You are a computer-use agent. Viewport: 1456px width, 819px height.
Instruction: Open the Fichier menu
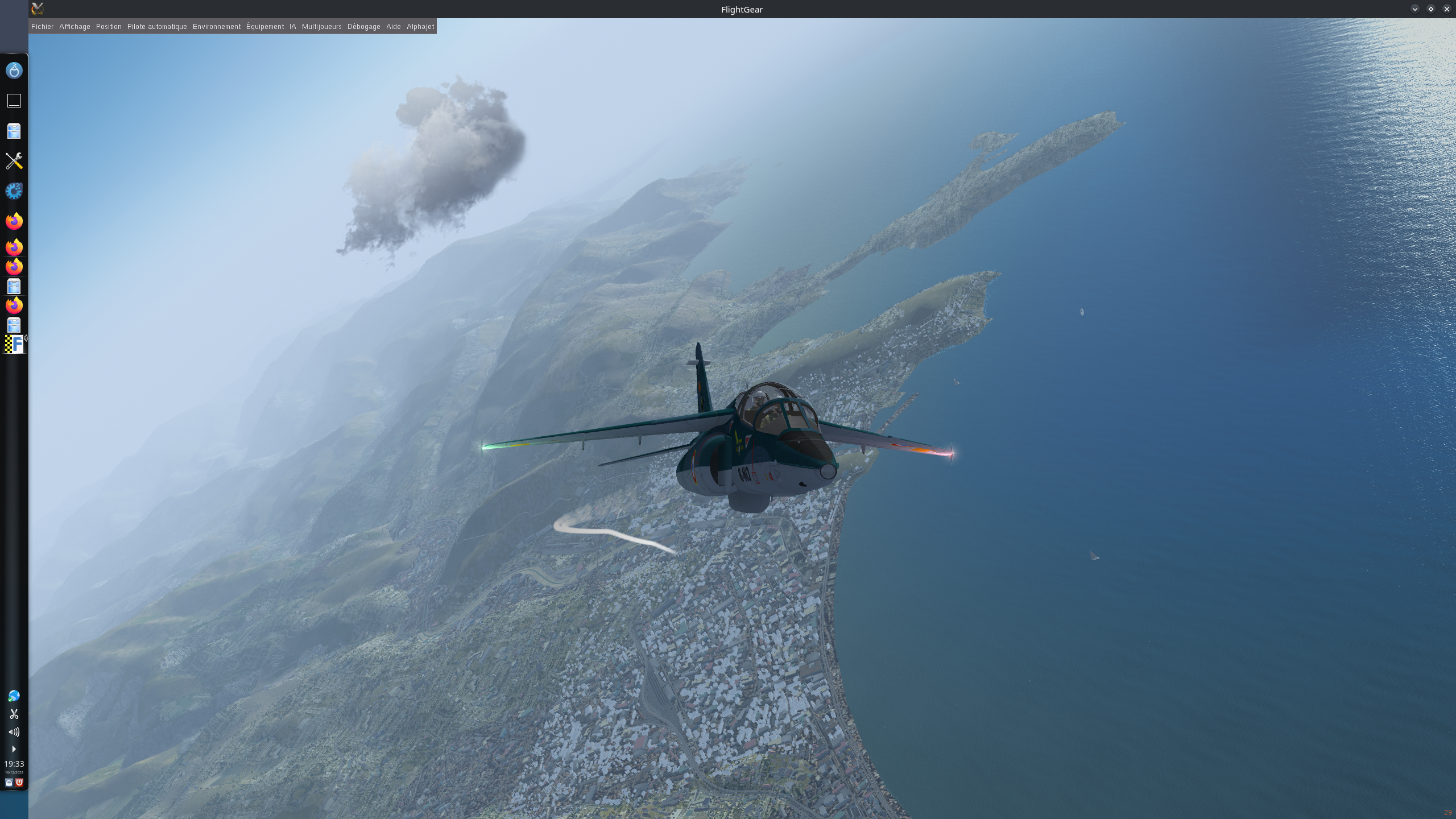pyautogui.click(x=42, y=27)
